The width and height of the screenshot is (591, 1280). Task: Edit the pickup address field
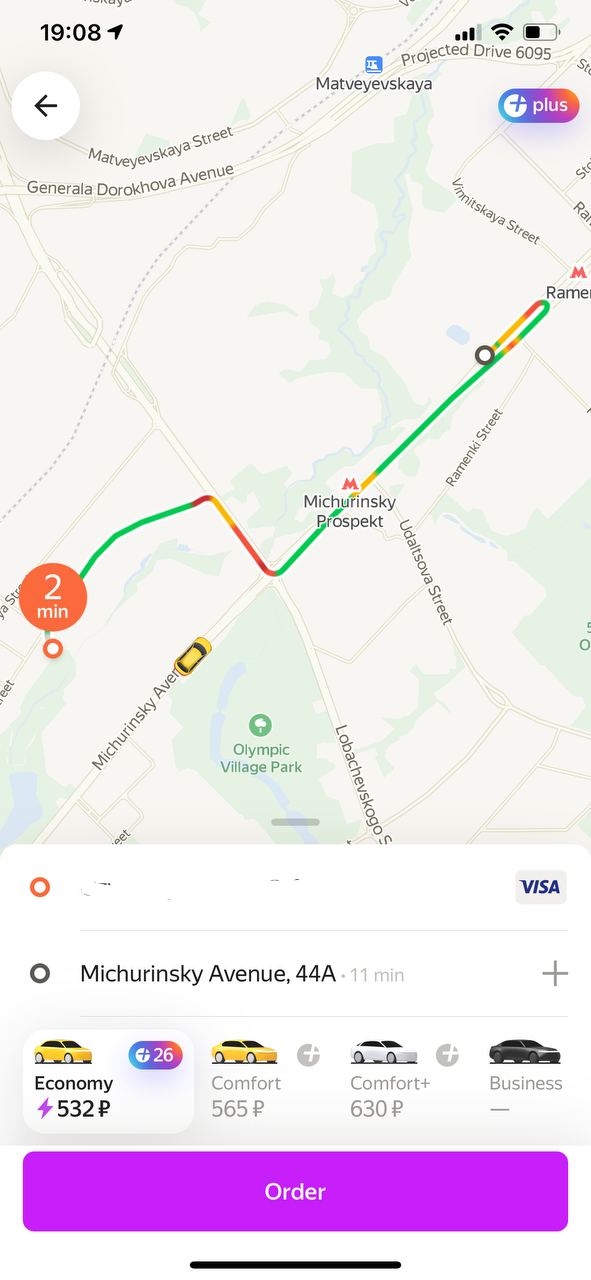296,887
